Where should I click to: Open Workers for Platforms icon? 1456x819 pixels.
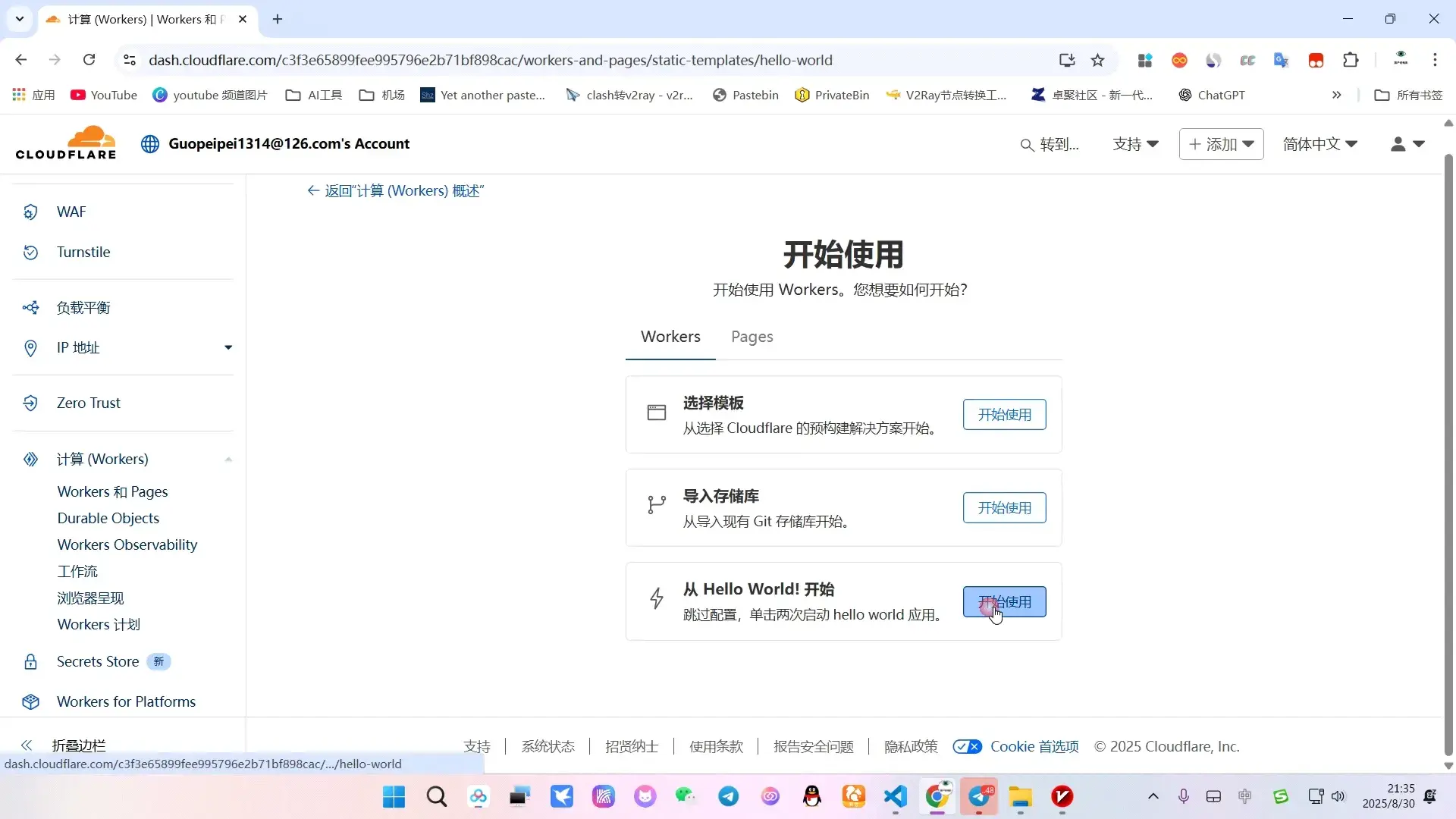click(x=30, y=702)
